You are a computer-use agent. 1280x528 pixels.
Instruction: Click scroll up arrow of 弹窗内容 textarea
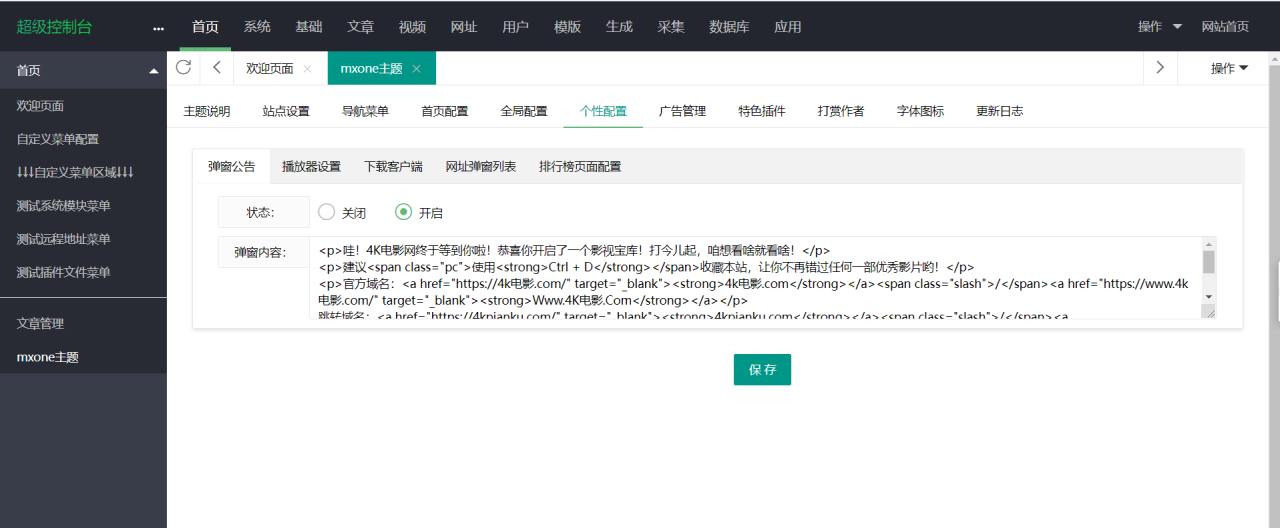[1209, 243]
